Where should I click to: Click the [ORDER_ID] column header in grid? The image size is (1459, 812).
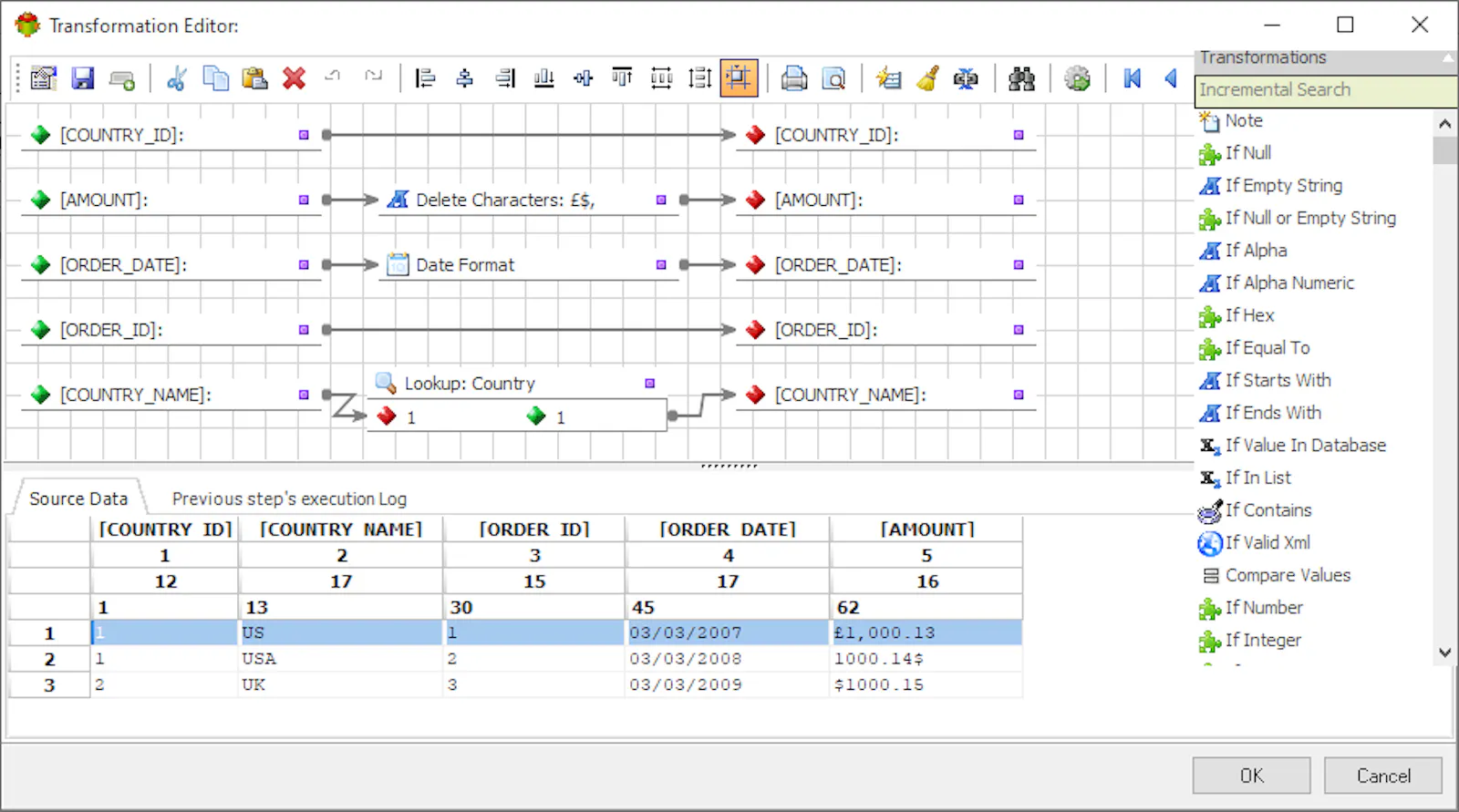pos(534,529)
